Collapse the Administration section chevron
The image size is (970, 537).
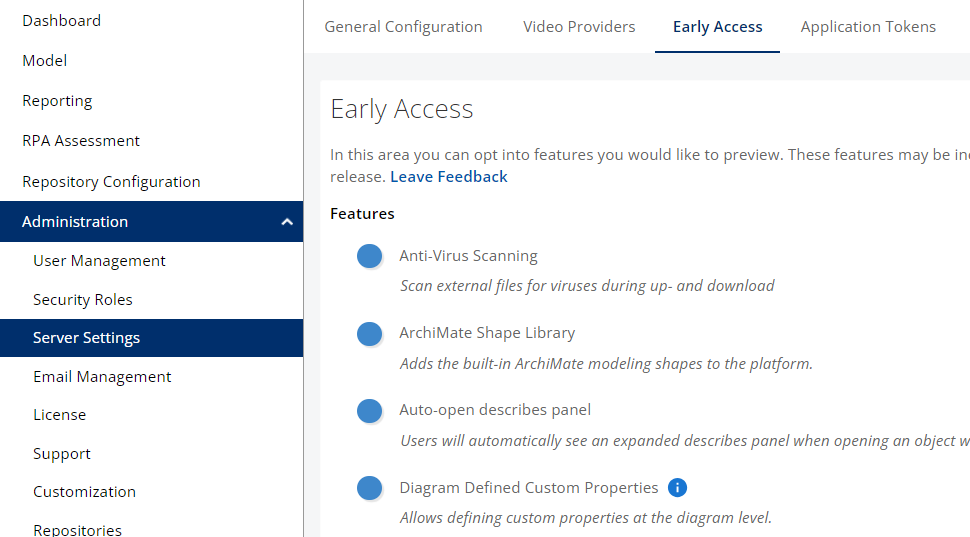click(x=287, y=222)
